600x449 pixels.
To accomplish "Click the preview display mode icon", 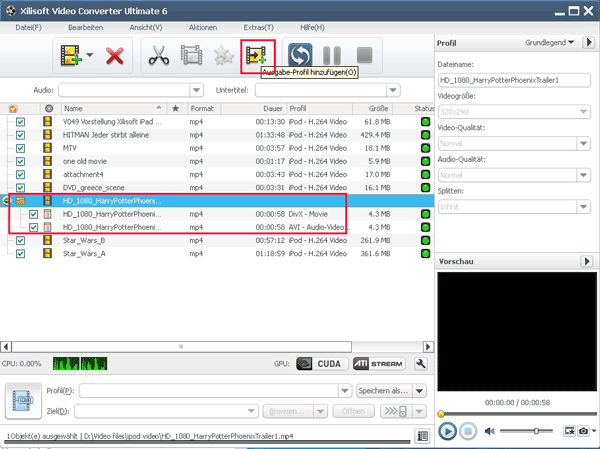I will [569, 431].
